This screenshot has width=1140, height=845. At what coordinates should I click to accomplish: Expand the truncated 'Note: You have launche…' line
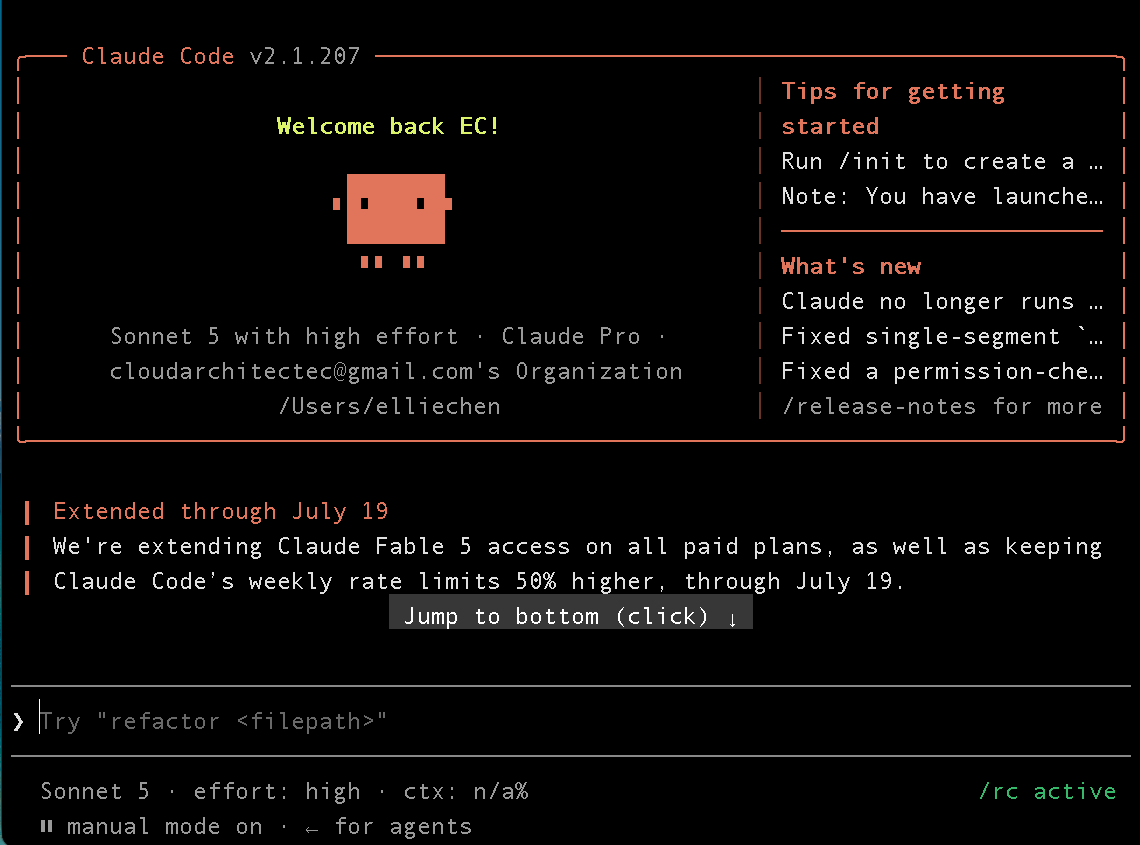click(942, 196)
